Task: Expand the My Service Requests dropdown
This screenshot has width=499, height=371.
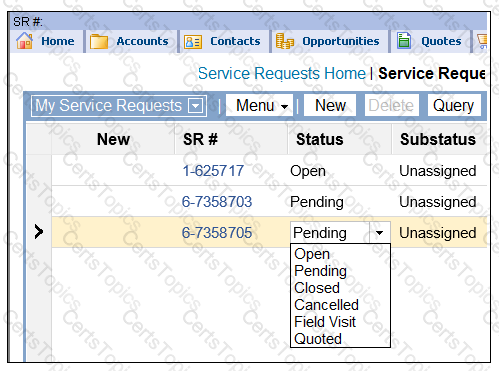Action: click(x=195, y=106)
